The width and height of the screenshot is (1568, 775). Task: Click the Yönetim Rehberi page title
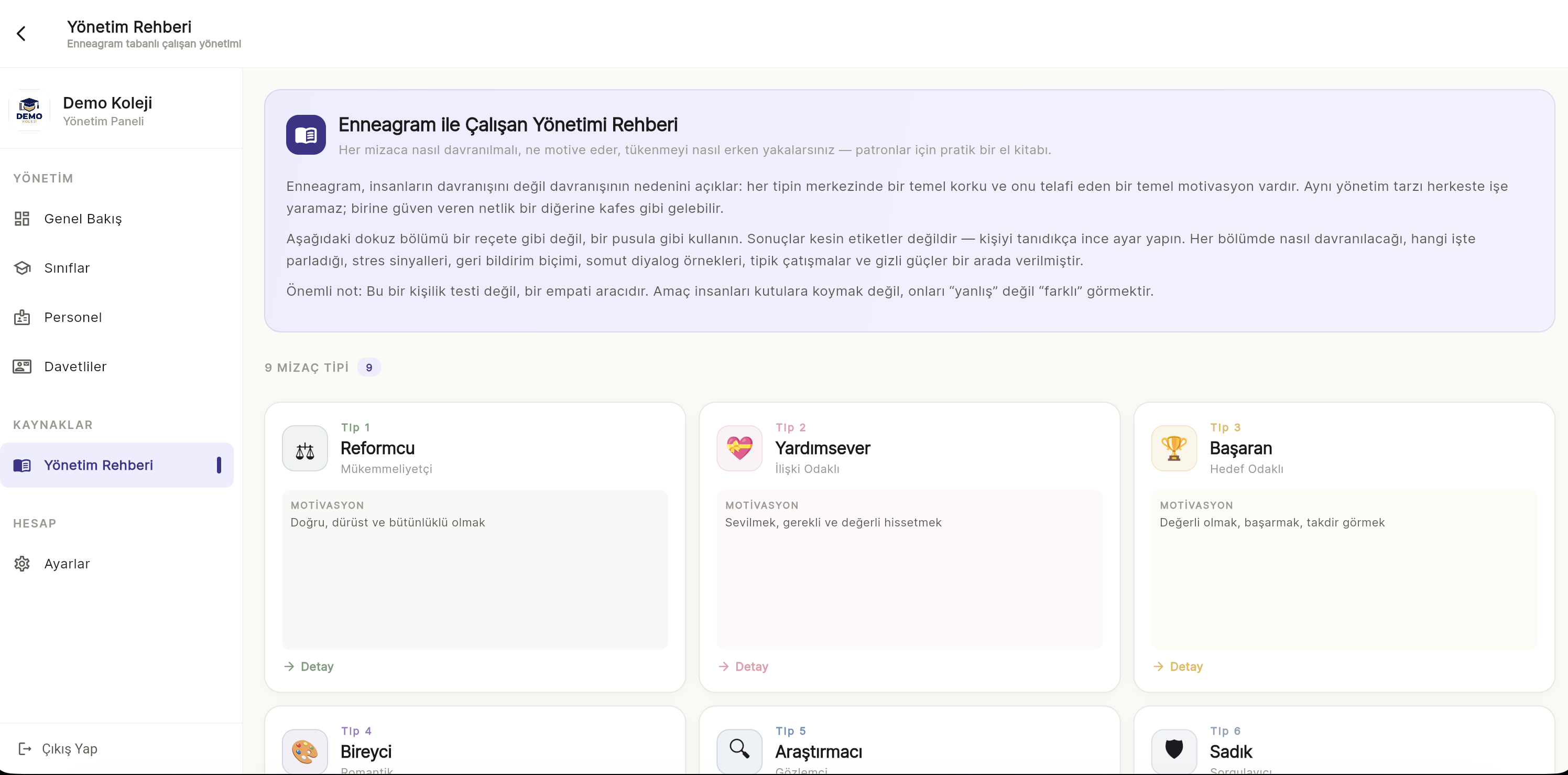click(129, 27)
